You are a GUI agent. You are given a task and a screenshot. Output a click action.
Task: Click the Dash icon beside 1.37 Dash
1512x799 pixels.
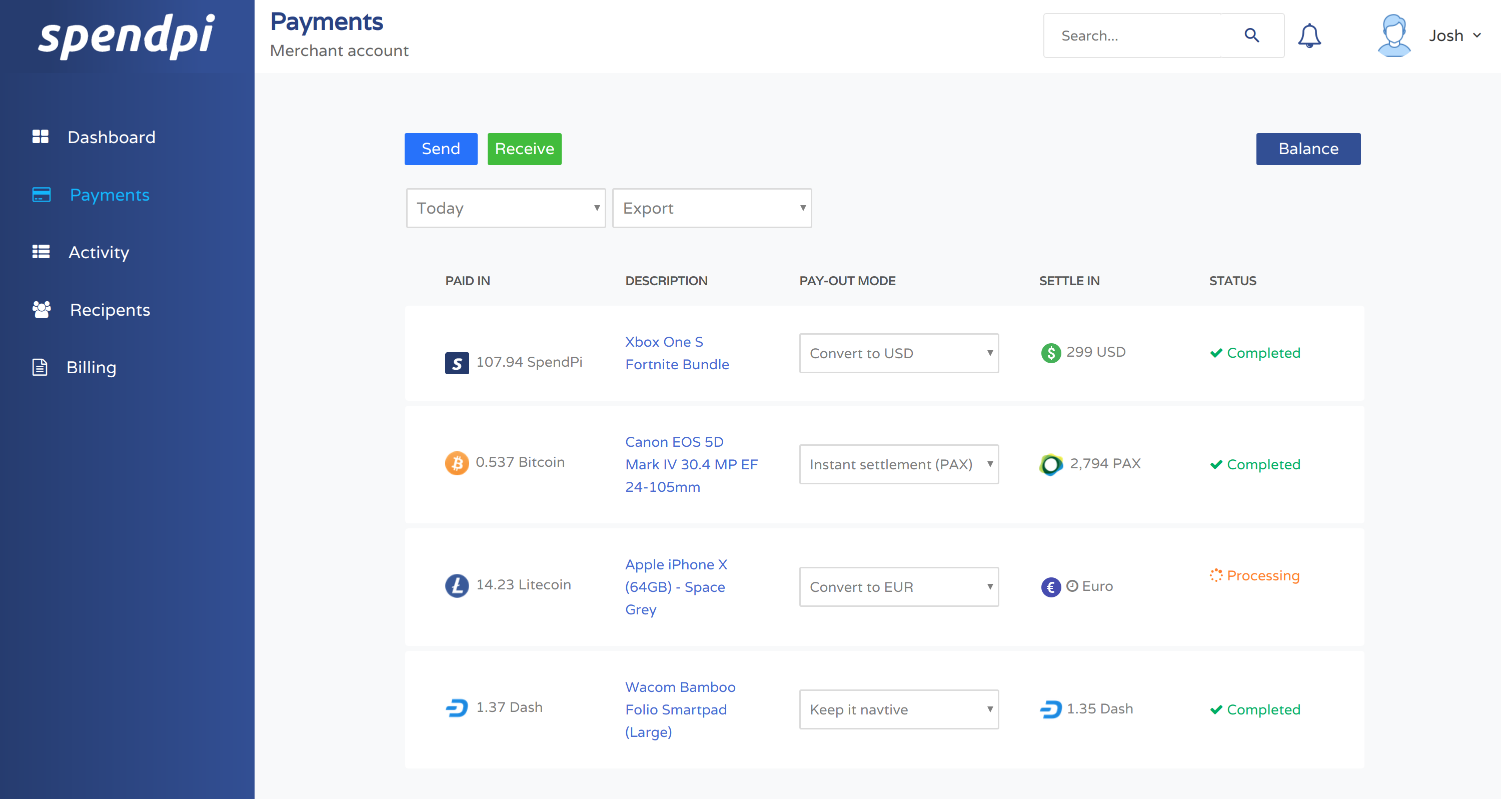[457, 708]
